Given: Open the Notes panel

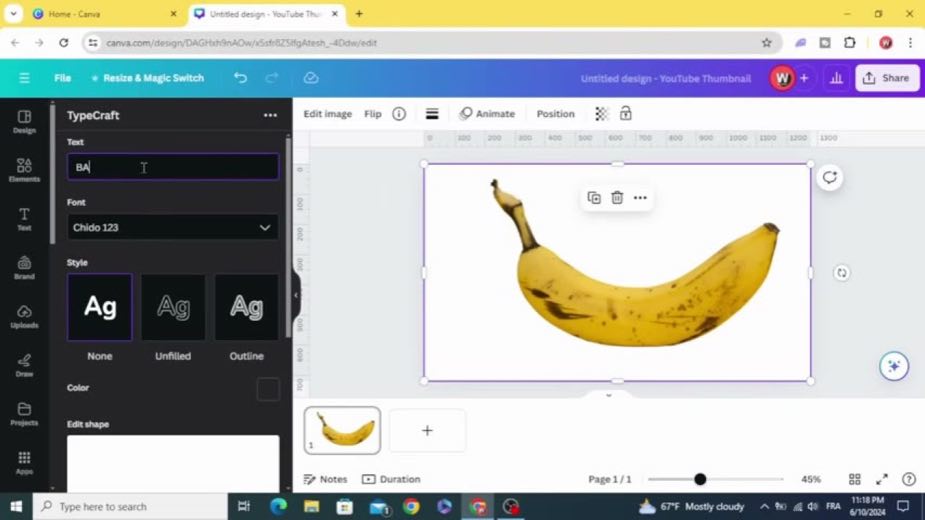Looking at the screenshot, I should (325, 479).
